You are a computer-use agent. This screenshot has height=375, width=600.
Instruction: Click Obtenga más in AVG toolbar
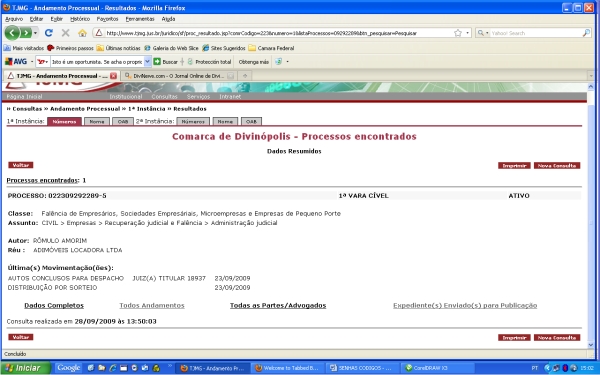[253, 62]
